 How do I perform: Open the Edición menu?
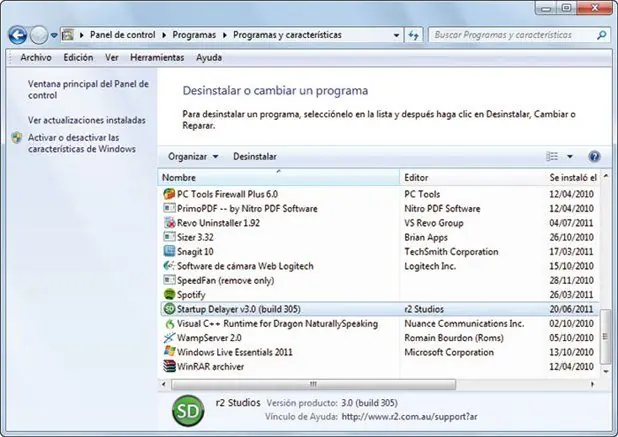(x=78, y=58)
